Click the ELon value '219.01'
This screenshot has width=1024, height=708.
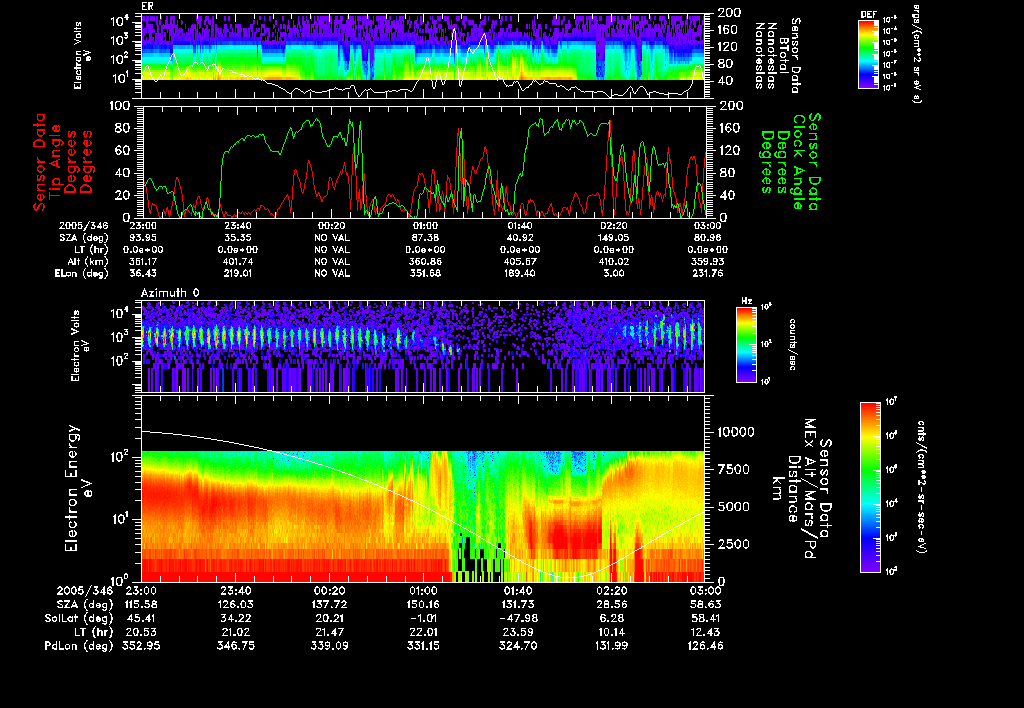[238, 274]
